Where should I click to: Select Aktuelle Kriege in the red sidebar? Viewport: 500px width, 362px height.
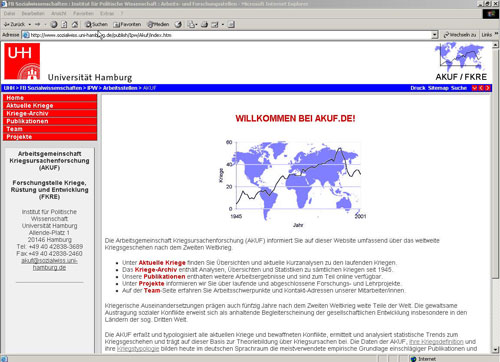tap(50, 106)
